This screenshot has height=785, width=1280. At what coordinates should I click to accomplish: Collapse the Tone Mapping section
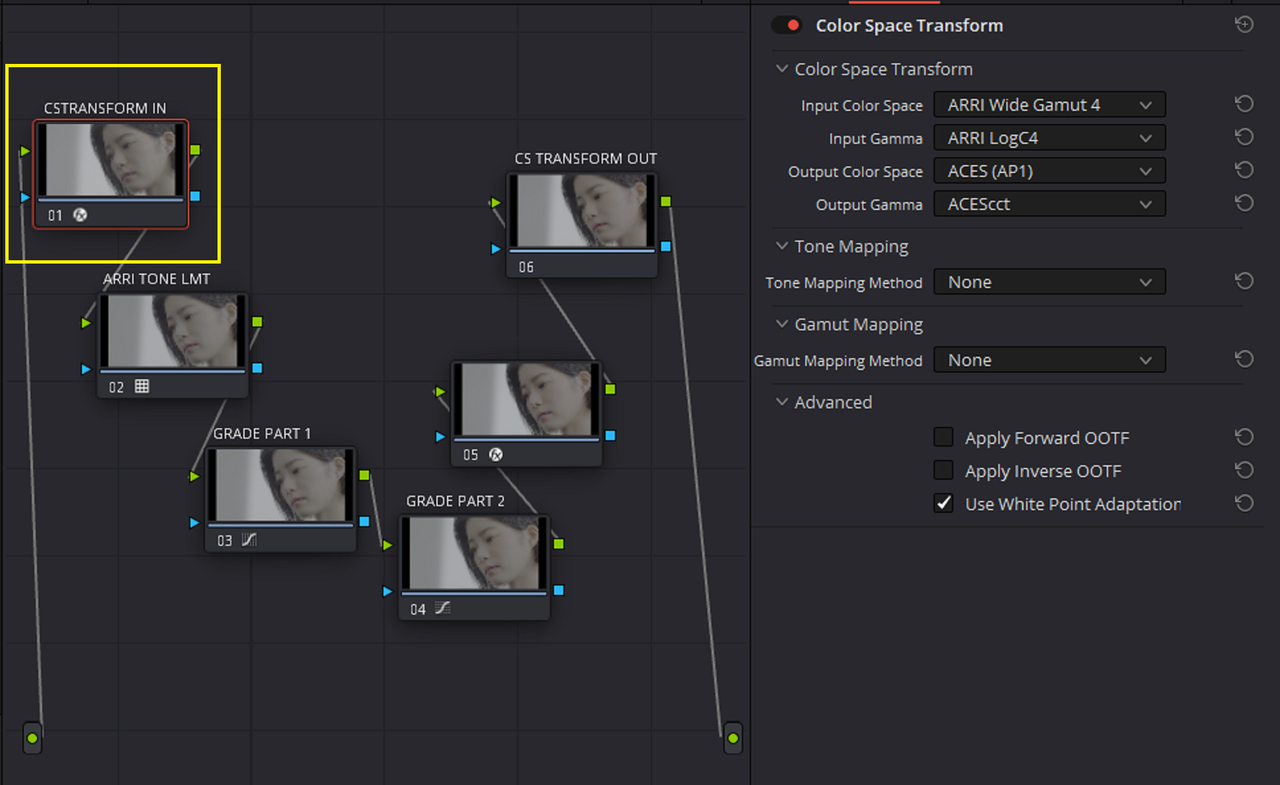781,246
